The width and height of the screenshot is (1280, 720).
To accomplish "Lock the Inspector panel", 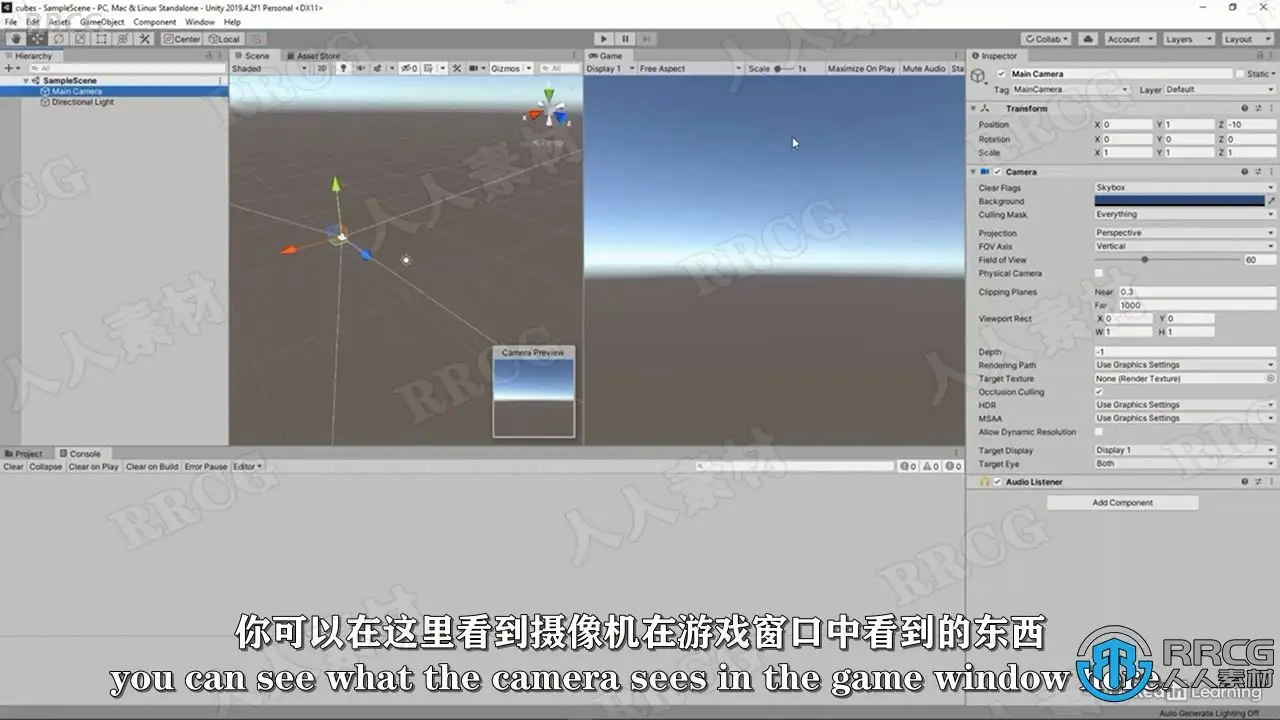I will (x=1259, y=56).
